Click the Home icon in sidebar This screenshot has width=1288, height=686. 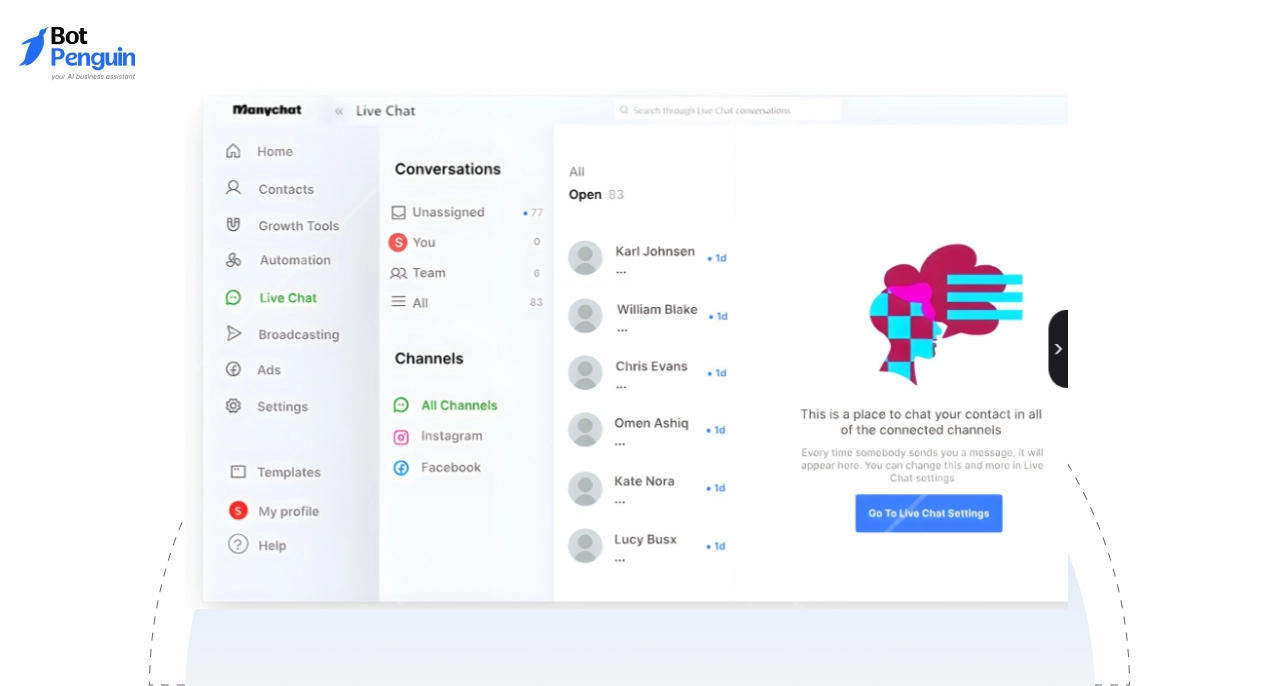click(x=233, y=151)
